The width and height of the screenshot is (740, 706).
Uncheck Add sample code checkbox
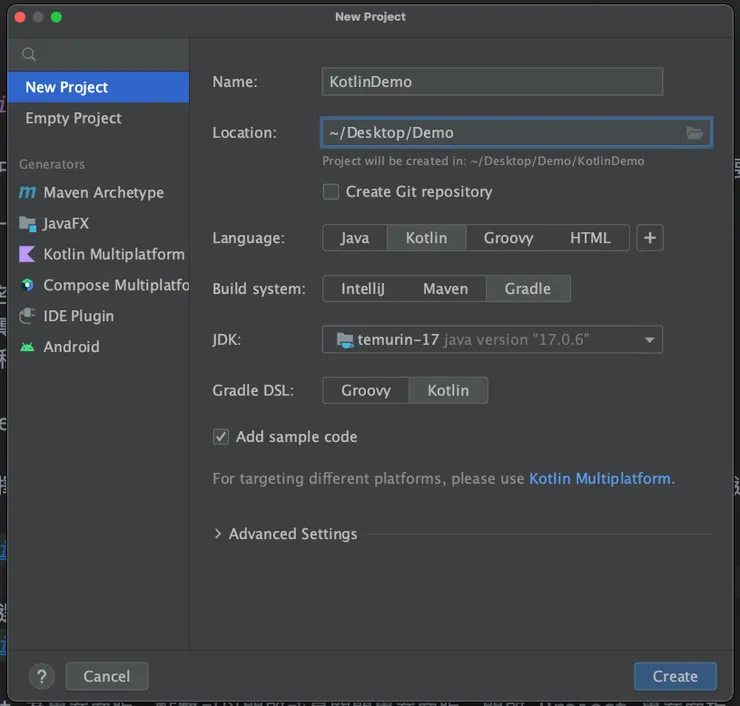221,437
